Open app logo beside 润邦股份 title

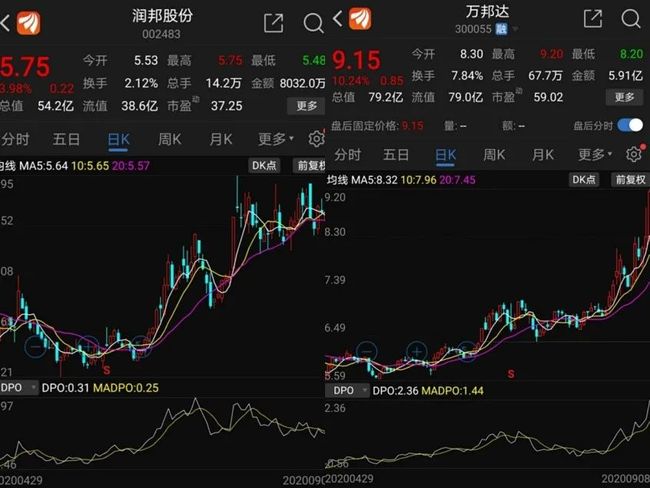[29, 22]
